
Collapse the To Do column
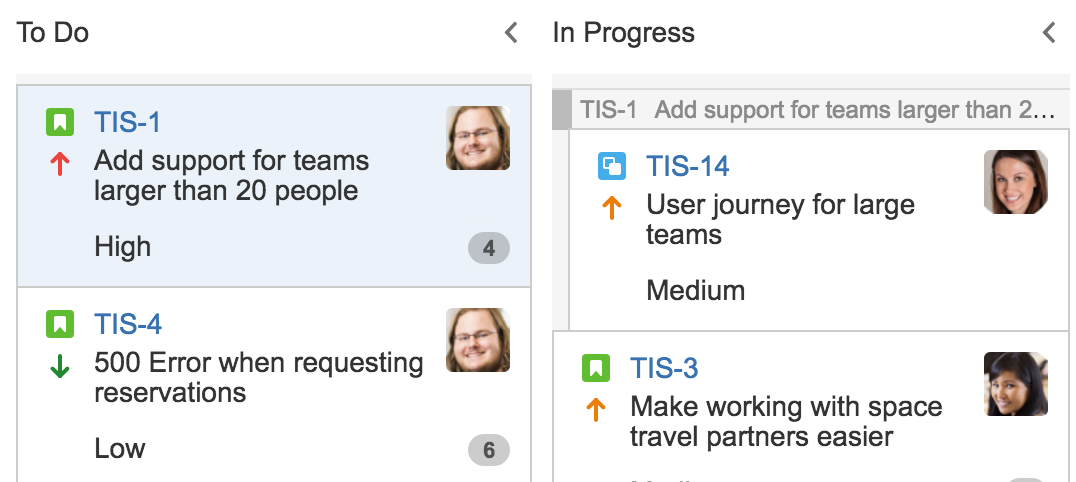click(511, 32)
